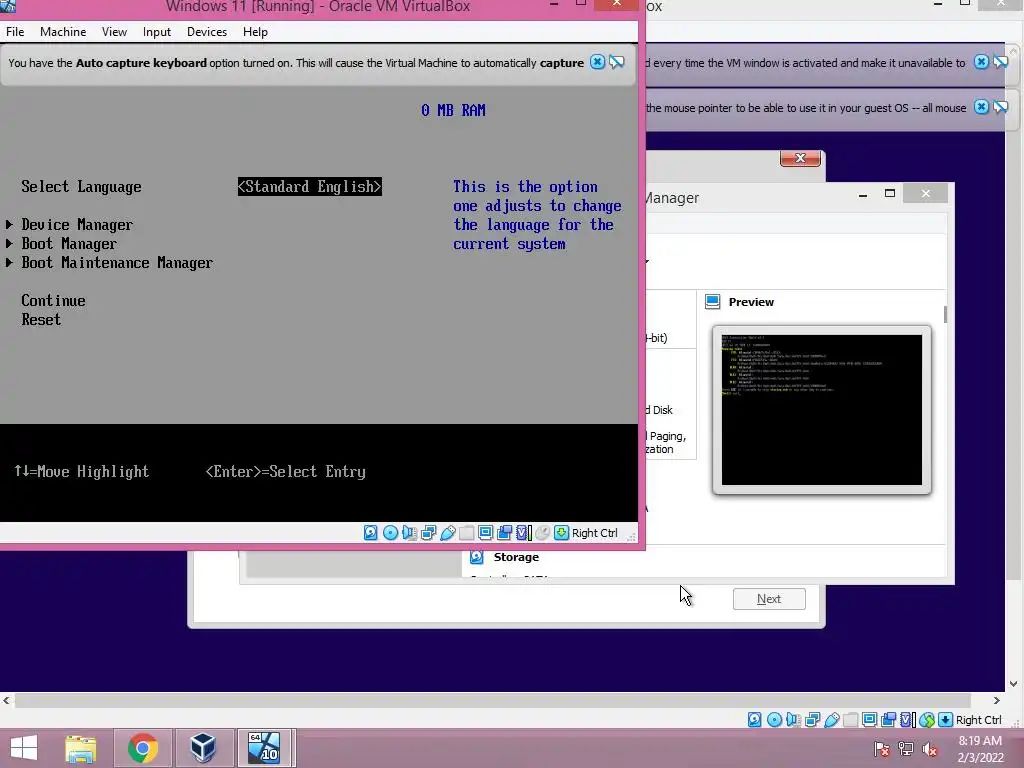
Task: Click the muted volume tray icon
Action: (x=930, y=749)
